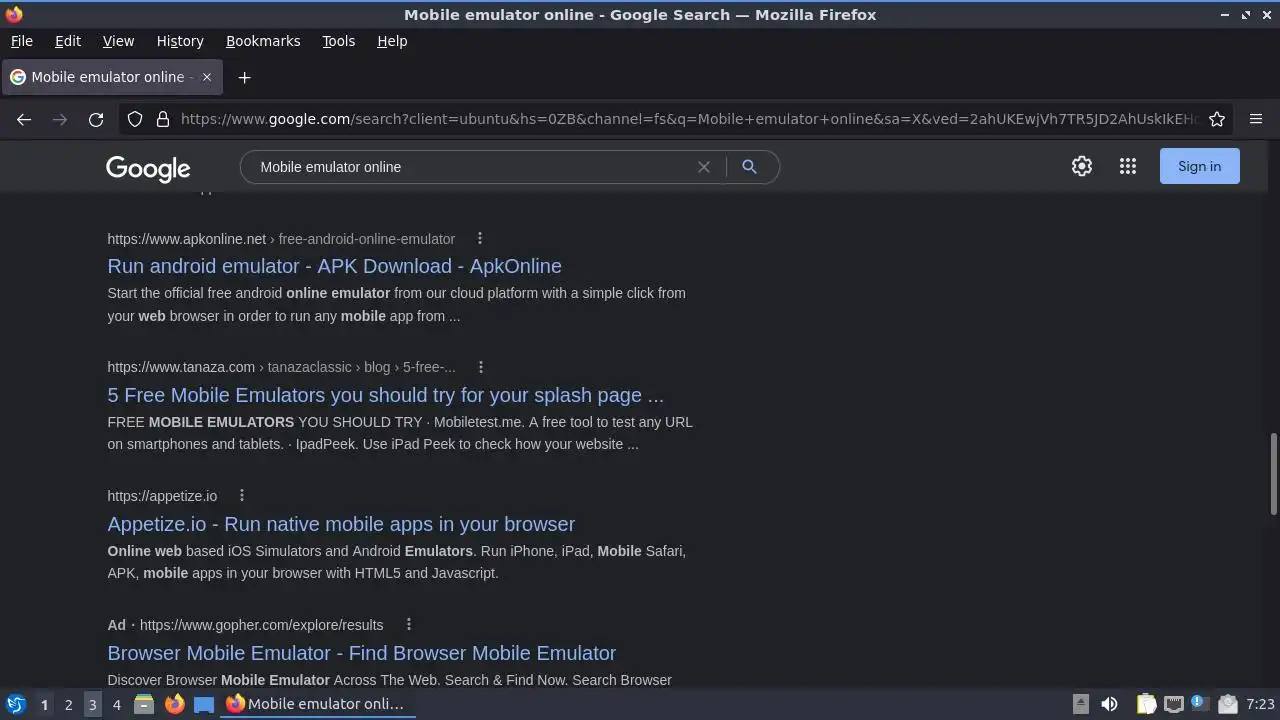Open the removable media eject tray icon
1280x720 pixels.
pos(1081,704)
